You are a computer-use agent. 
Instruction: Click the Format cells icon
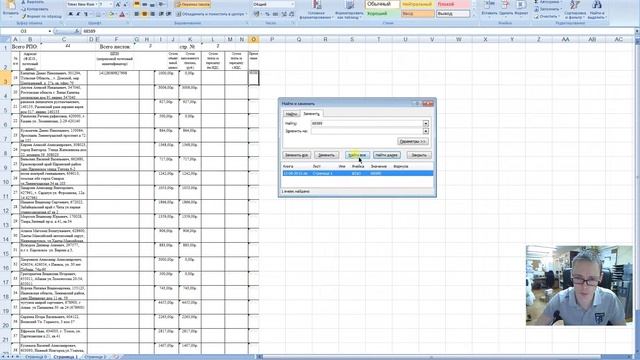point(521,4)
